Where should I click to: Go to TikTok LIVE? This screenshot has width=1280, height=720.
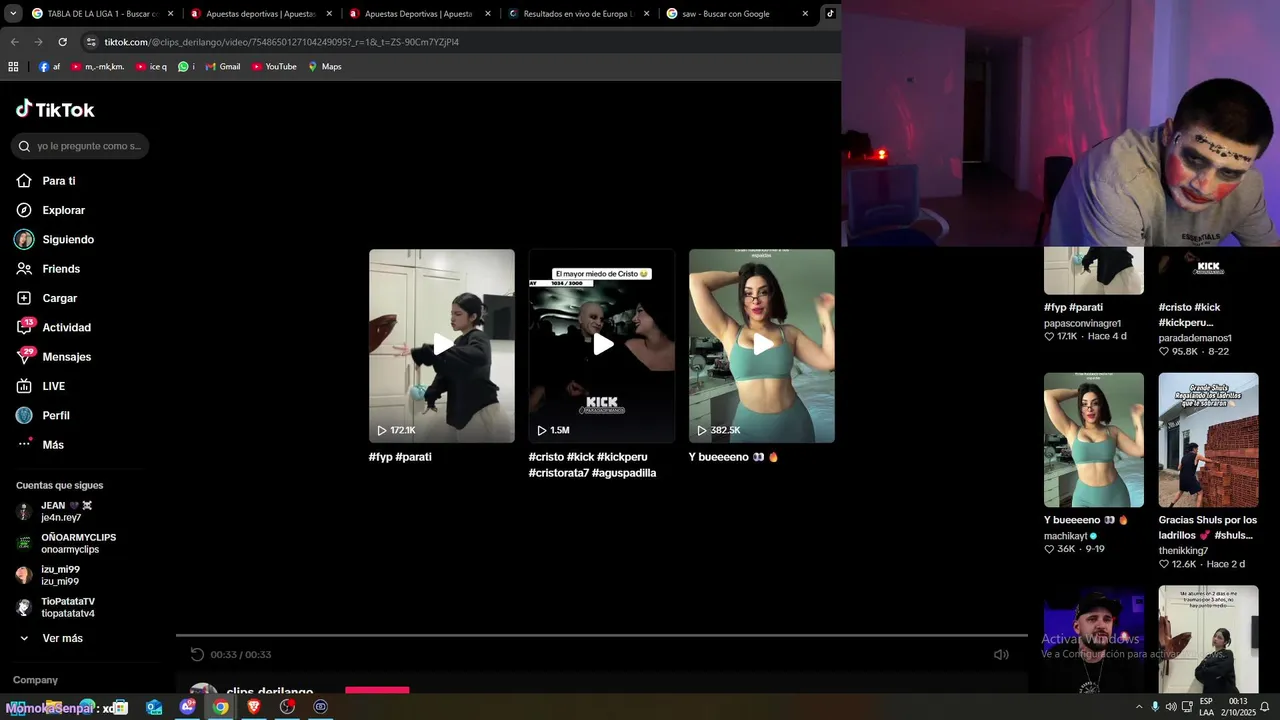coord(41,386)
